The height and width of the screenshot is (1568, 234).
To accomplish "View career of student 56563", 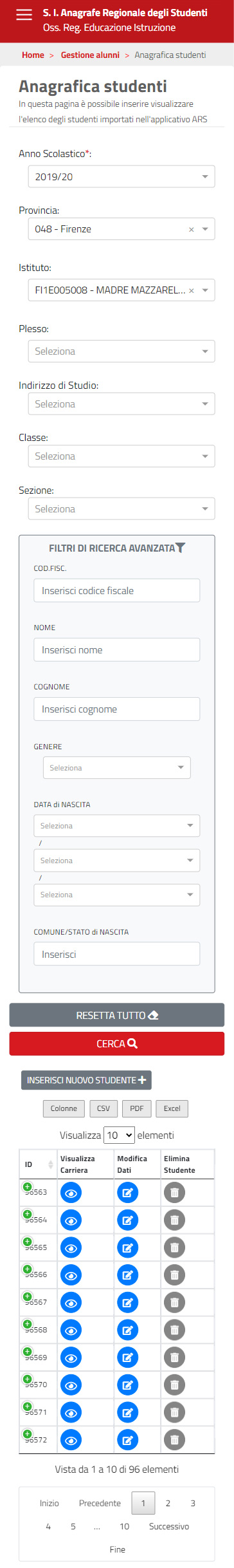I will coord(71,1193).
